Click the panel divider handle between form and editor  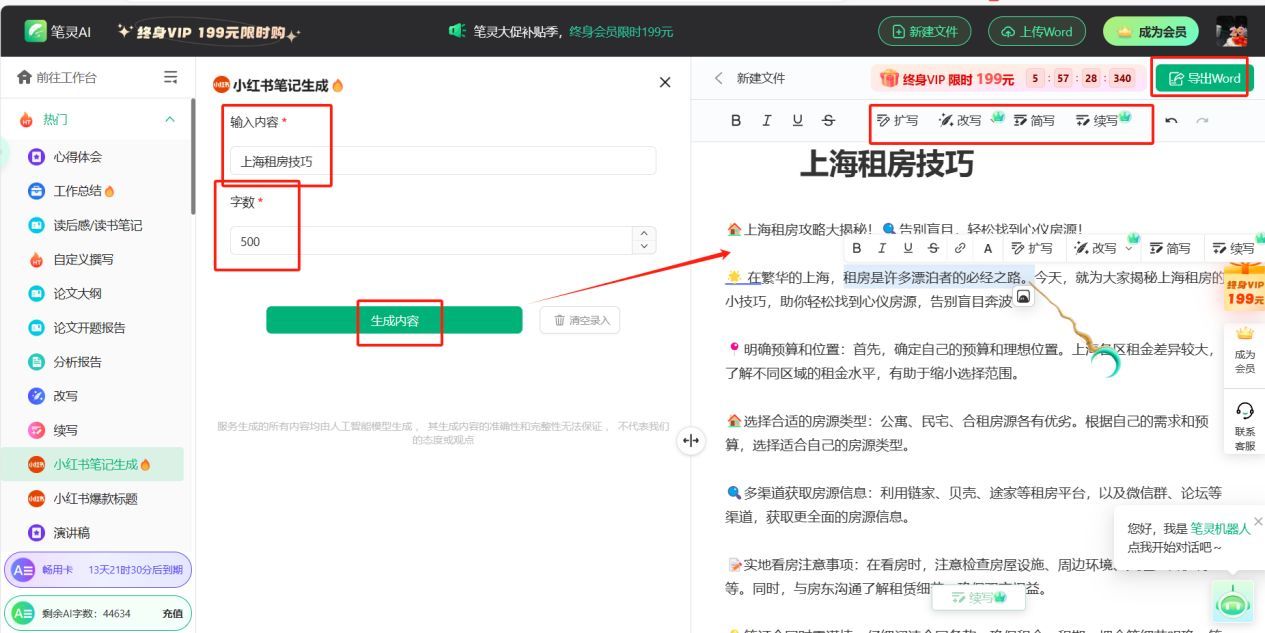690,440
